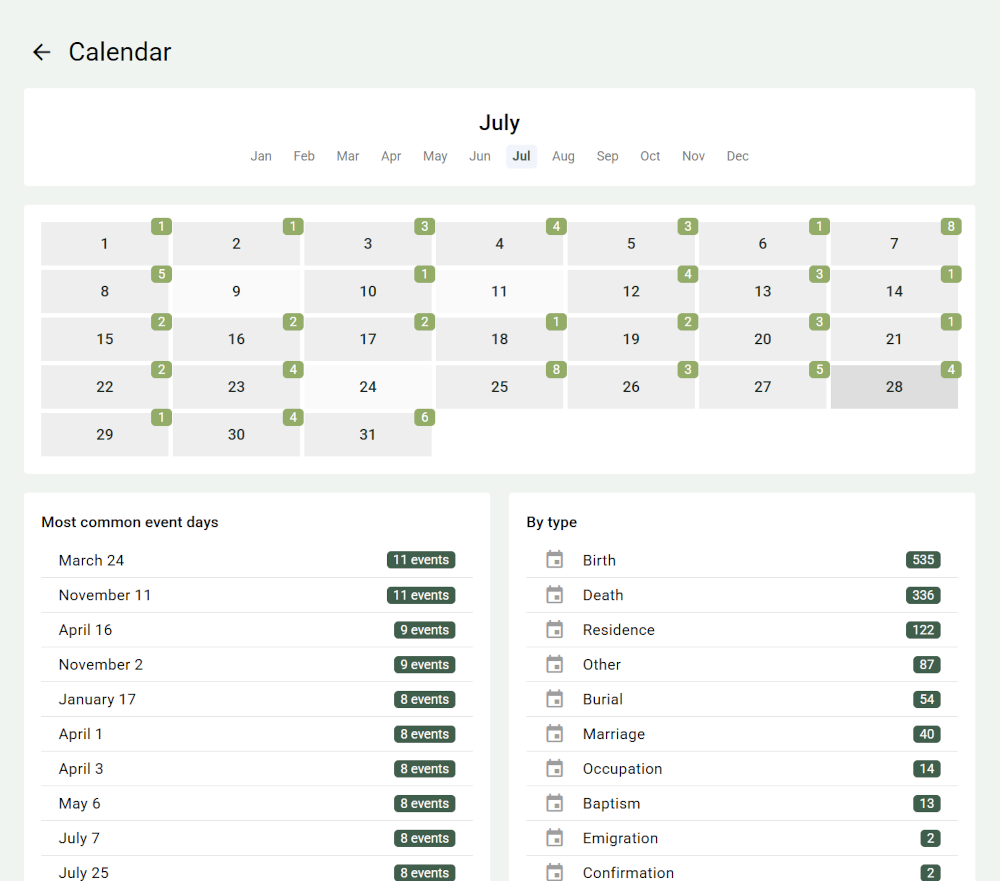
Task: Click the Baptism type label
Action: point(611,804)
